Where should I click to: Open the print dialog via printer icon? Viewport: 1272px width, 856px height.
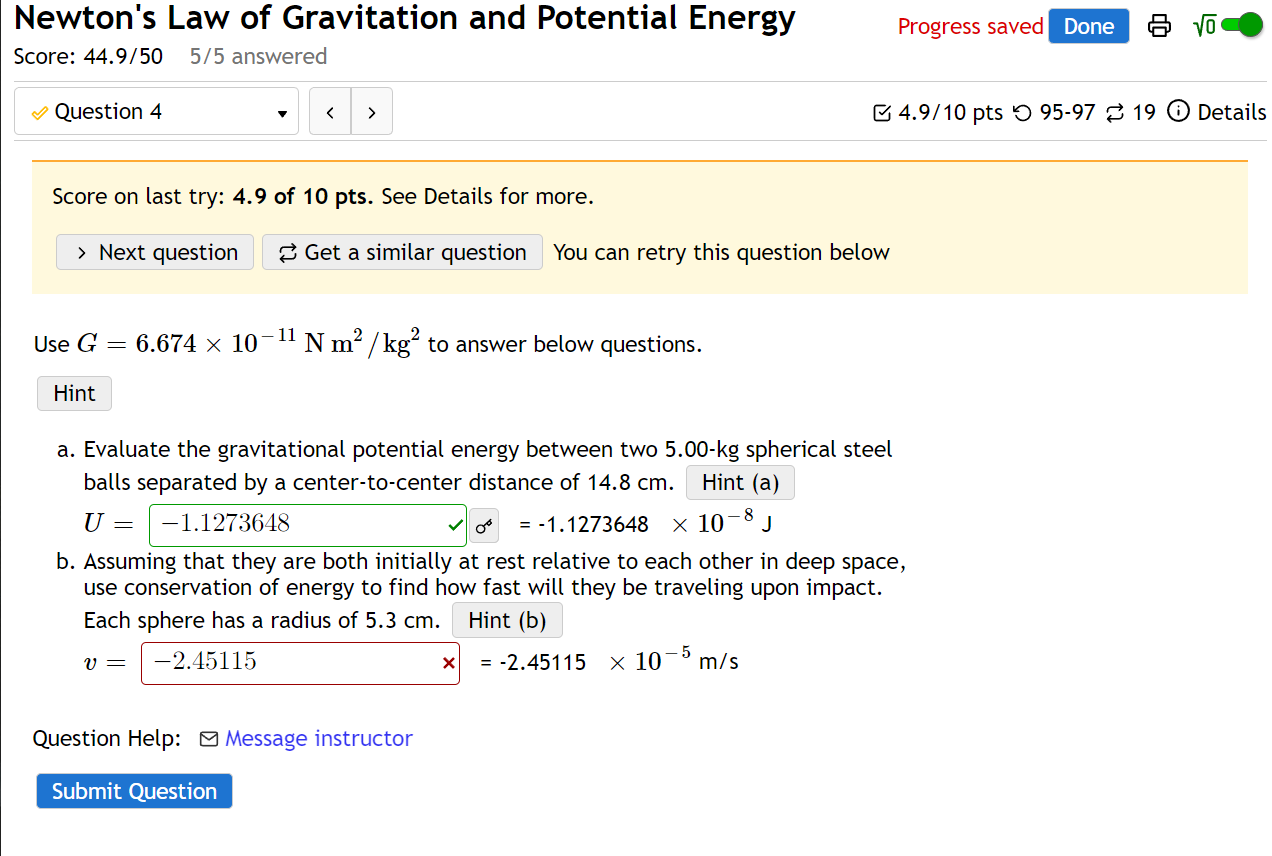(x=1158, y=25)
